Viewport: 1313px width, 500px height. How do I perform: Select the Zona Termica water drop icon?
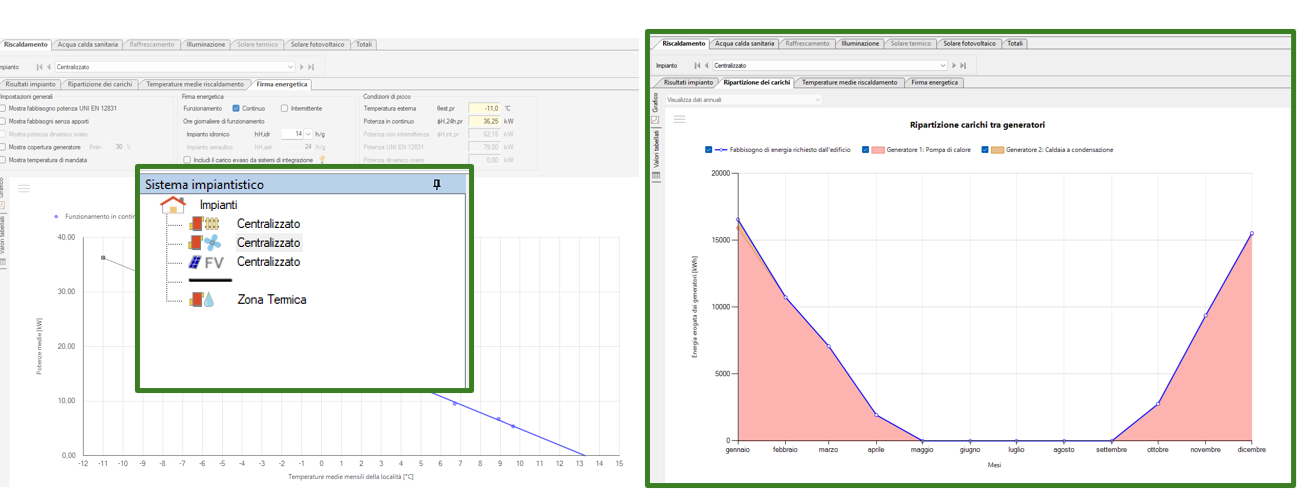click(202, 299)
